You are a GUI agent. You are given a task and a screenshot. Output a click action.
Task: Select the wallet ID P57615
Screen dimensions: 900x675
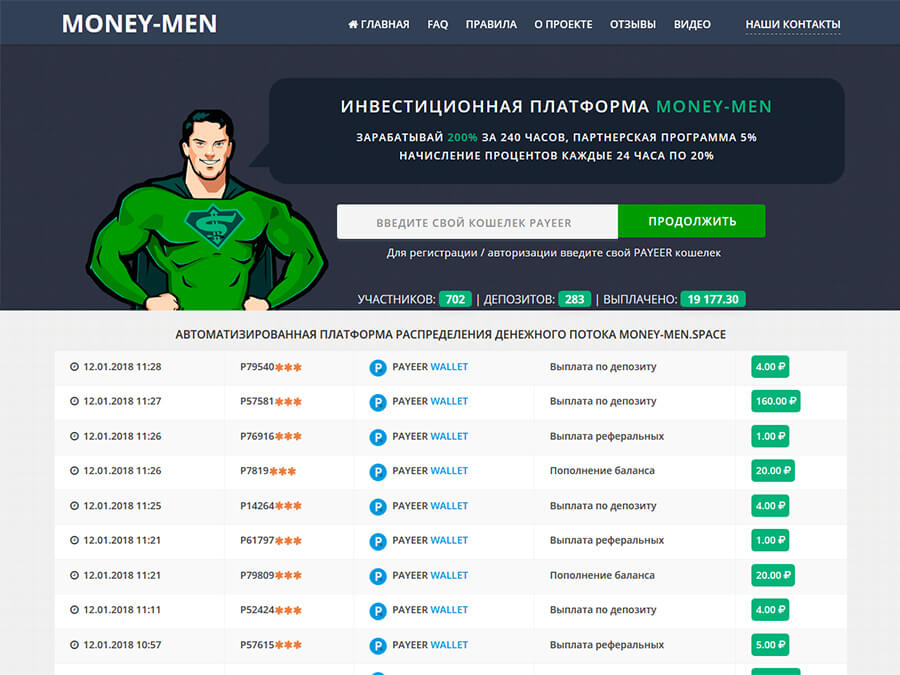click(271, 645)
